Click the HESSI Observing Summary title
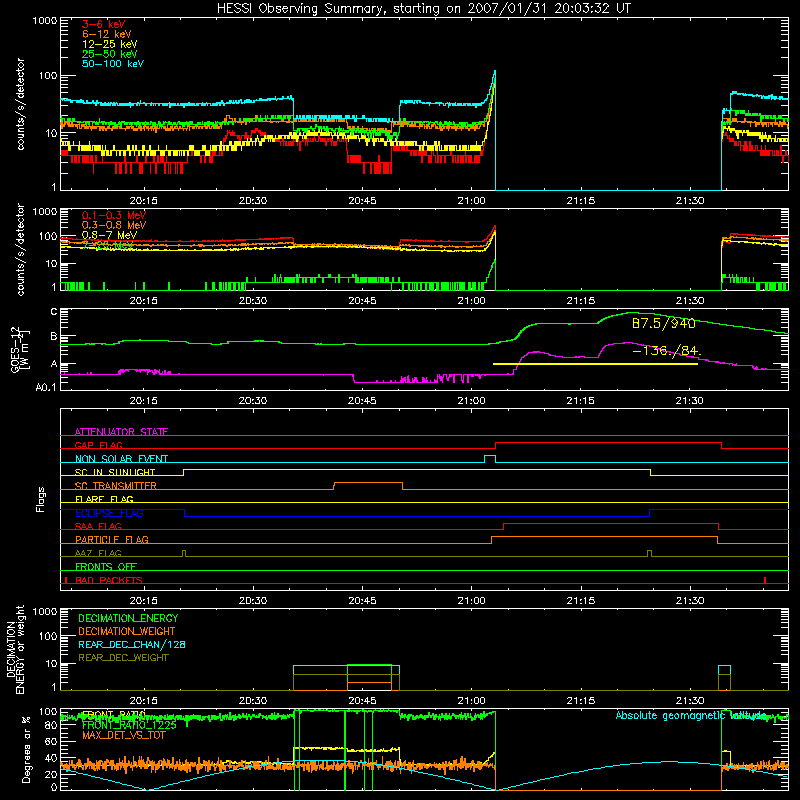Screen dimensions: 800x800 click(424, 9)
